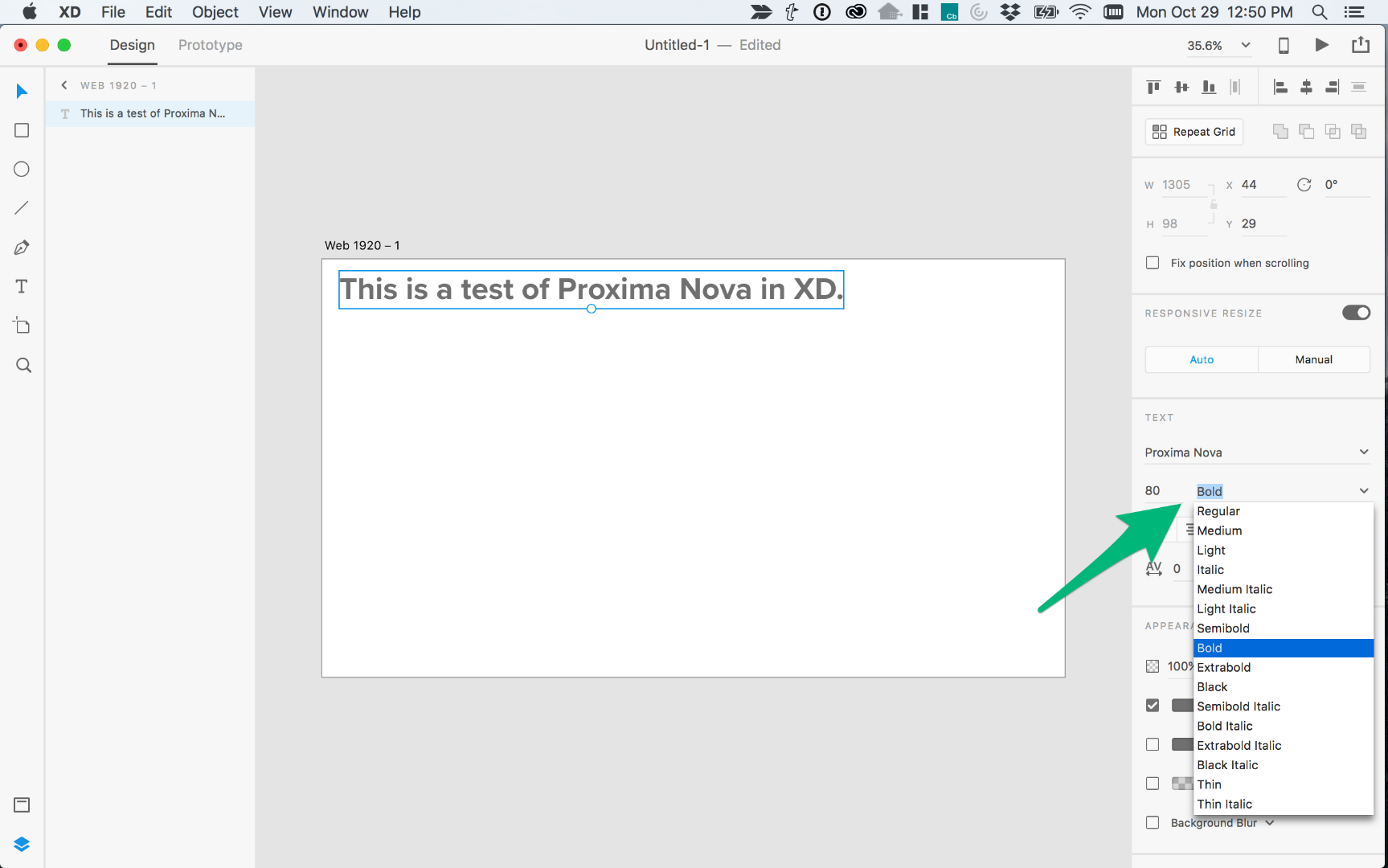The image size is (1388, 868).
Task: Enable Fix position when scrolling checkbox
Action: 1153,263
